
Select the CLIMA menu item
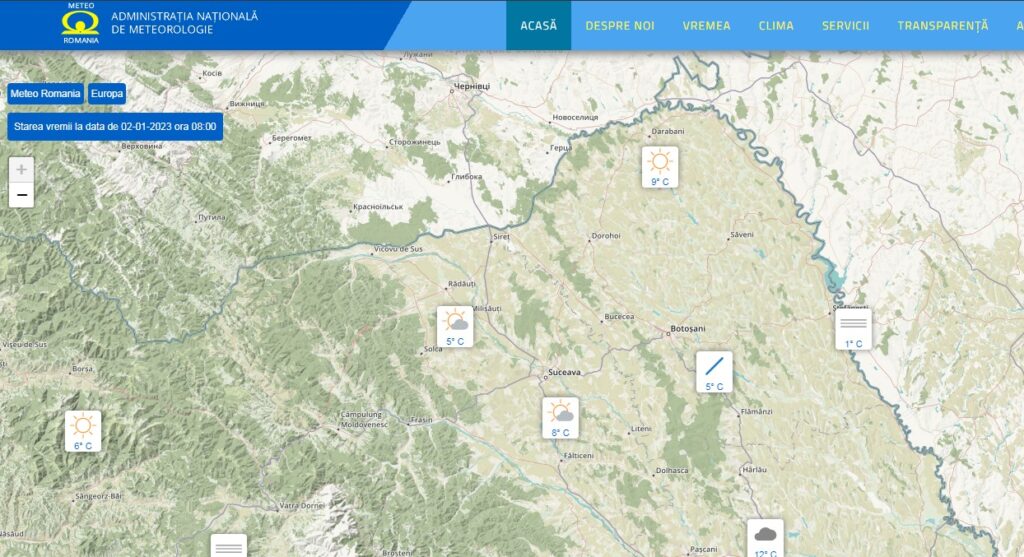(x=776, y=26)
